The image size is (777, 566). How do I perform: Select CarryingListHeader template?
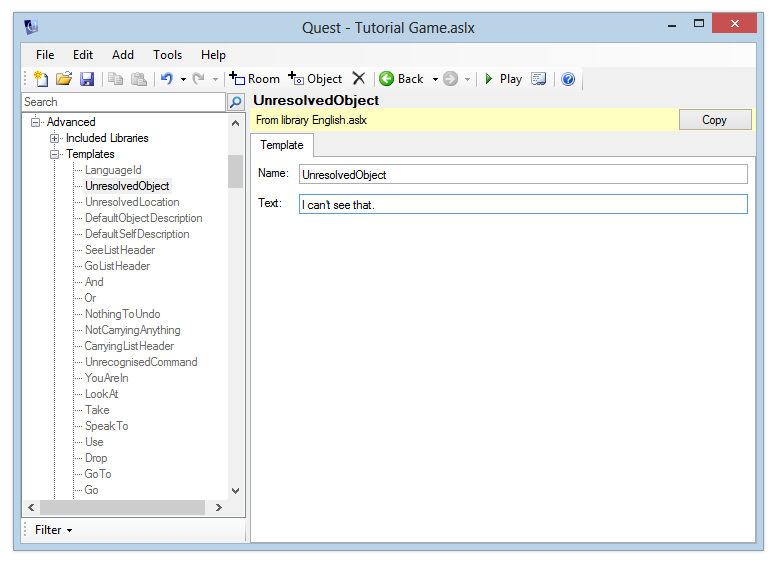(x=129, y=346)
